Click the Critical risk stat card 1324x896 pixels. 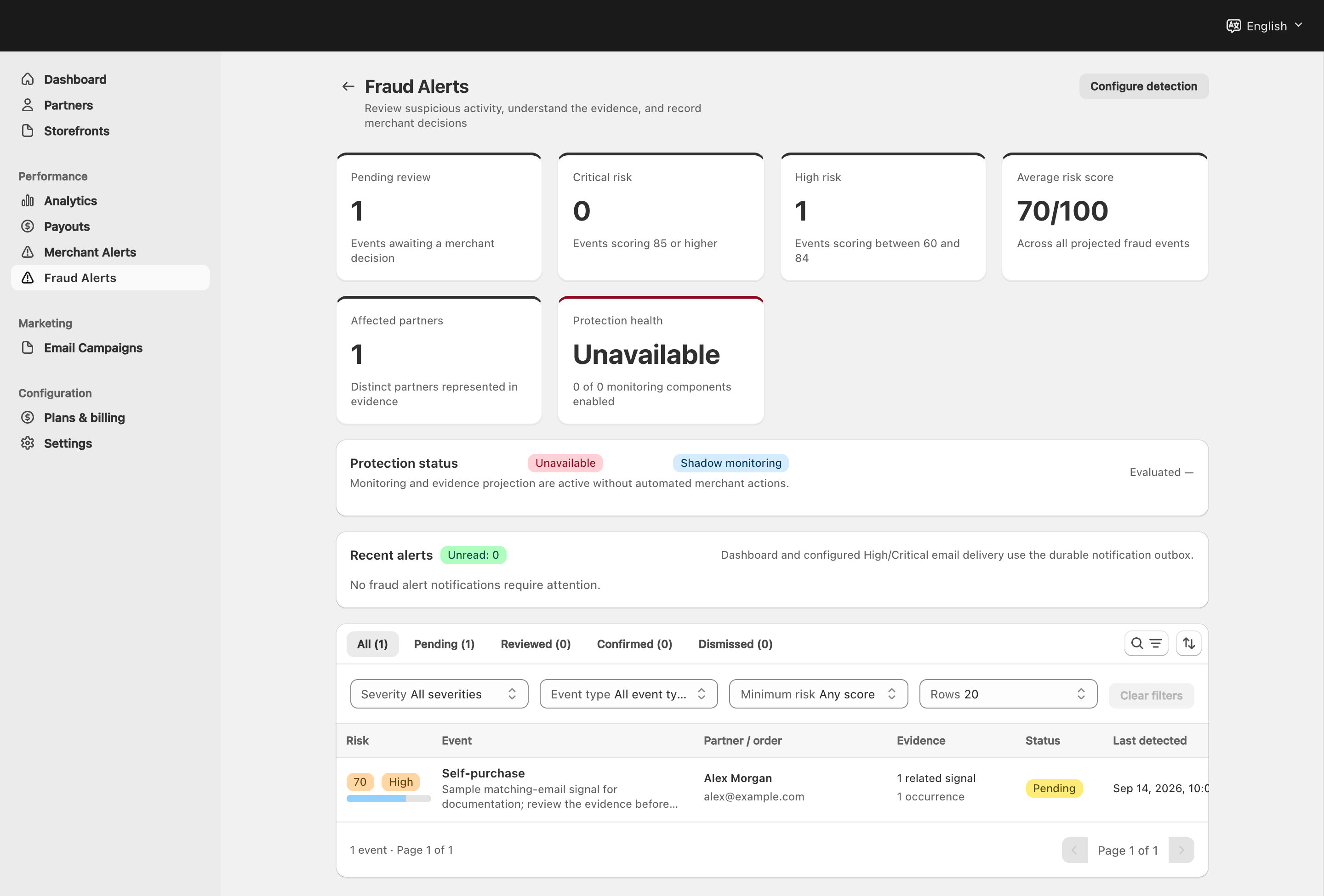pos(661,217)
